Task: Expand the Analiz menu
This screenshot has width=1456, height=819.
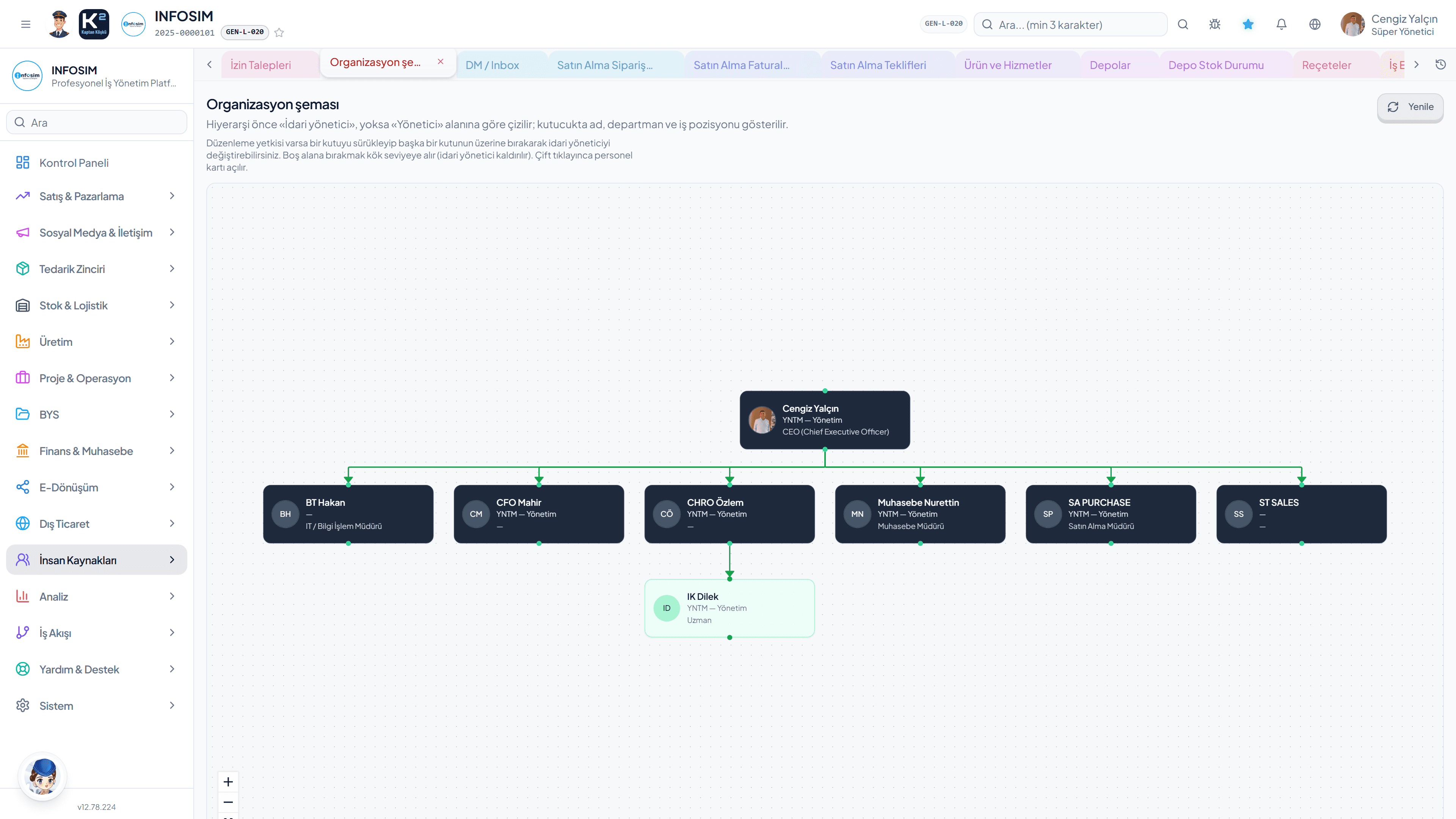Action: 97,596
